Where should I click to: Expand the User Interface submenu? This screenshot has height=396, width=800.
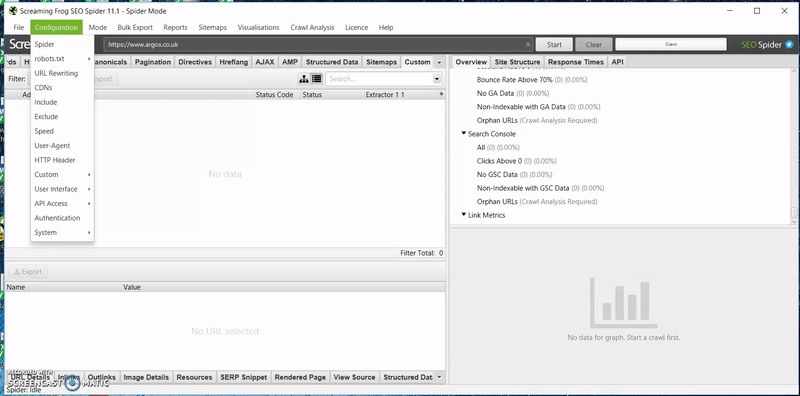pos(62,189)
